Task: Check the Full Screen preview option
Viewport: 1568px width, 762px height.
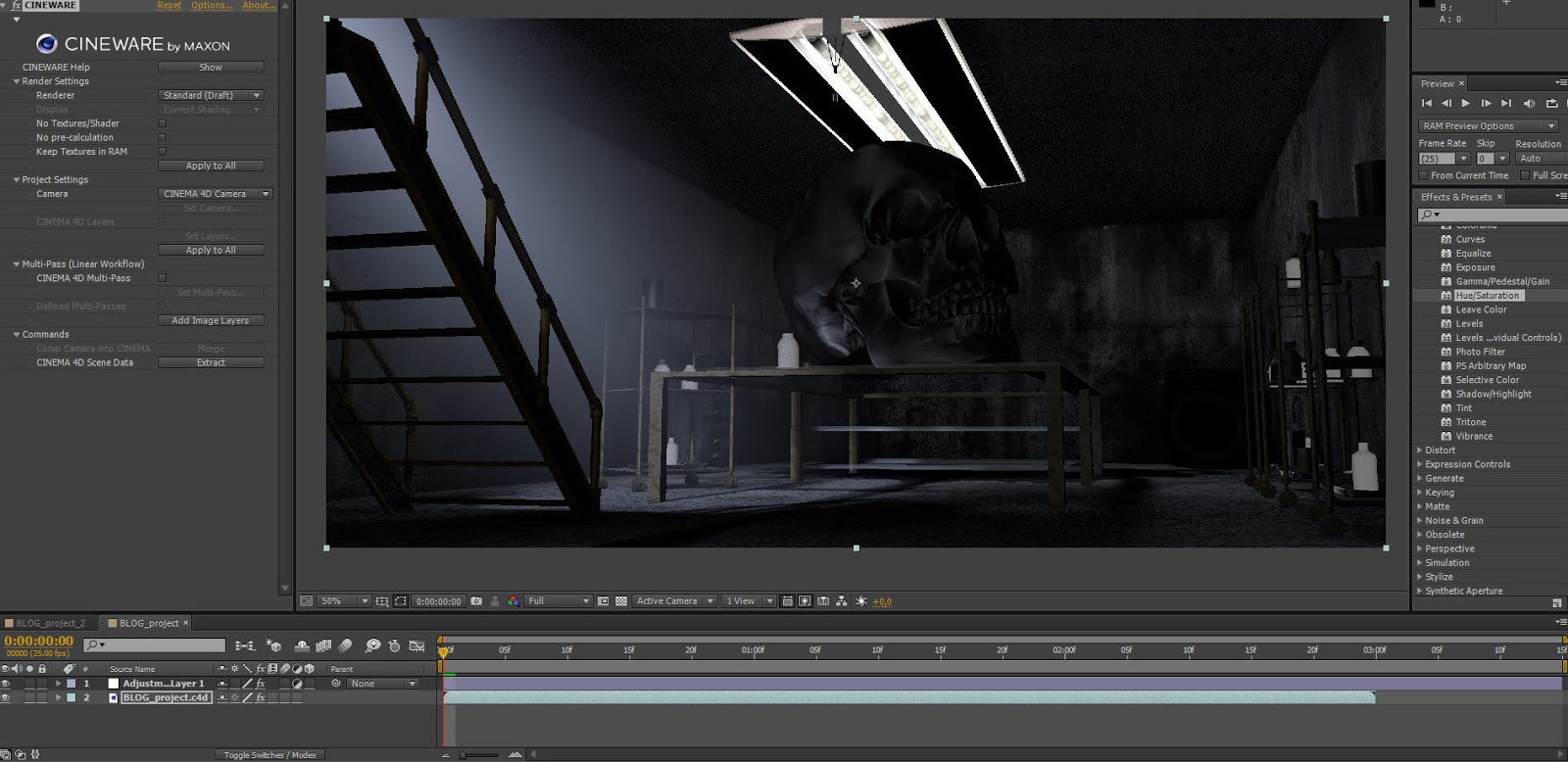Action: (1525, 175)
